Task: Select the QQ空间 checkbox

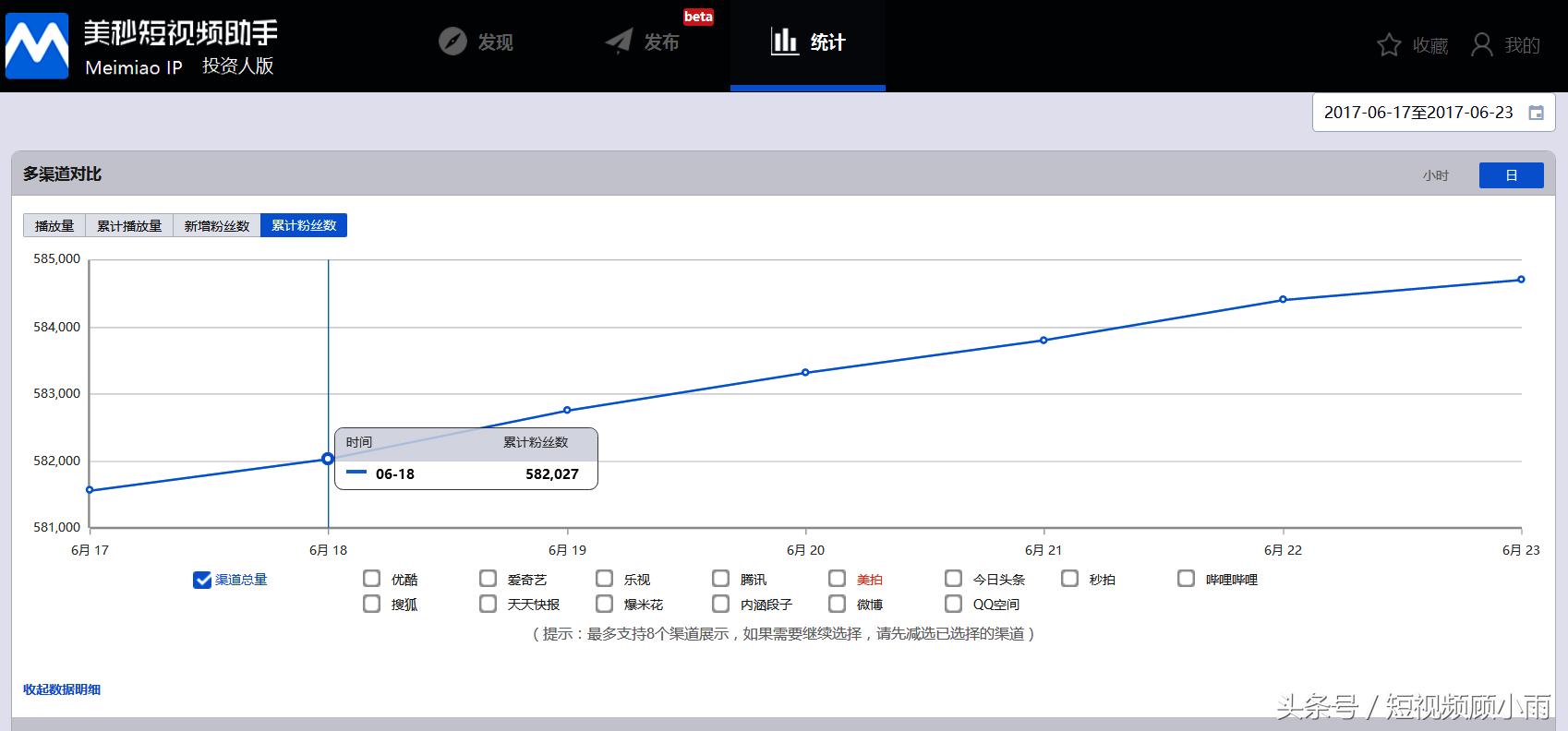Action: point(954,604)
